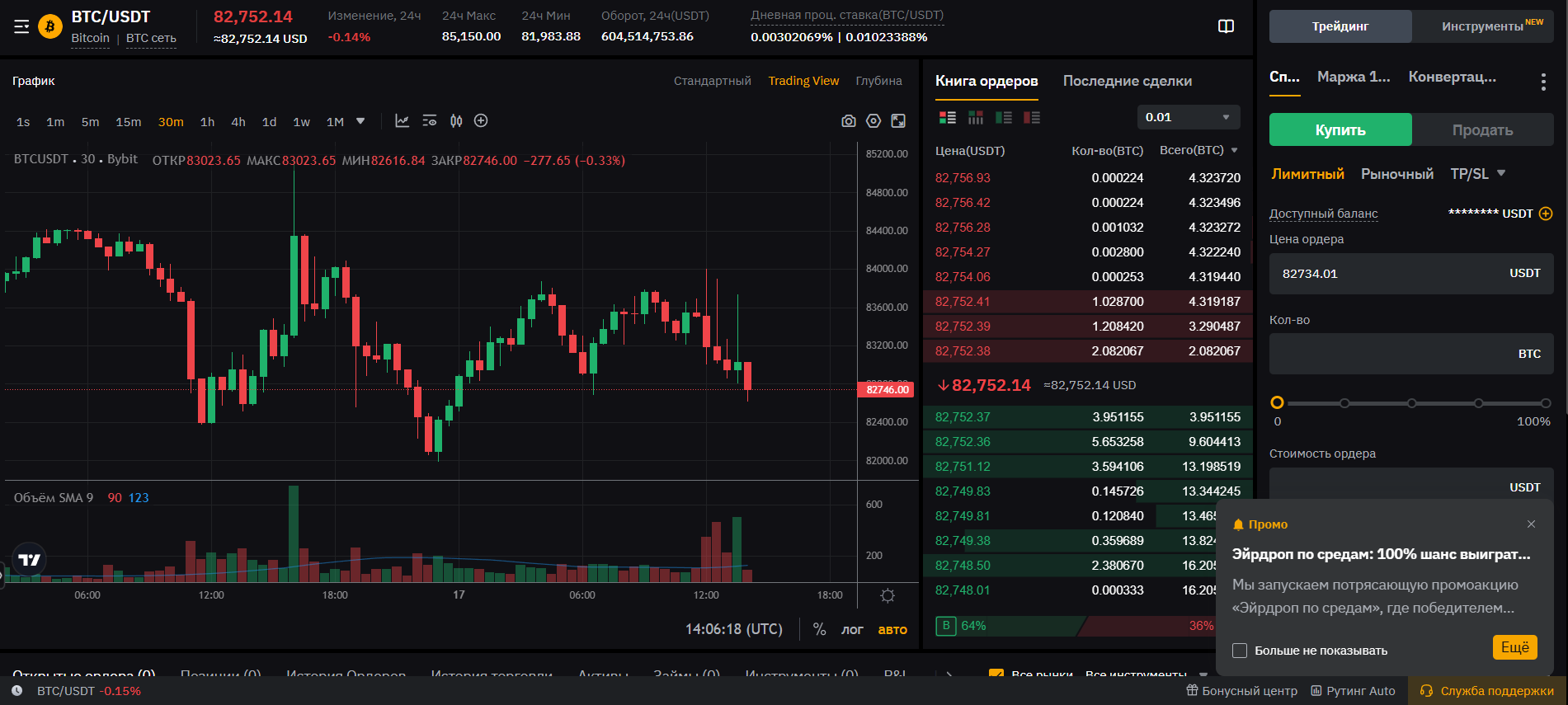Click the clock icon in the bottom bar
The height and width of the screenshot is (705, 1568).
coord(17,691)
